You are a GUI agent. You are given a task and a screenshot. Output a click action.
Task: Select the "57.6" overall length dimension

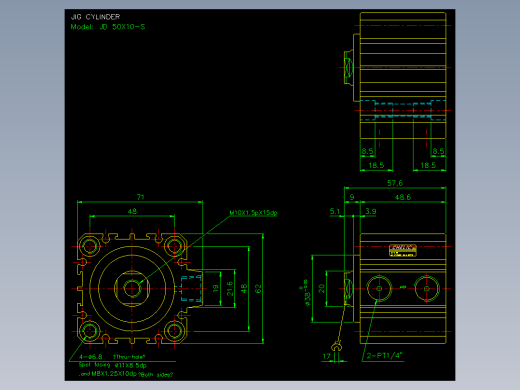395,183
